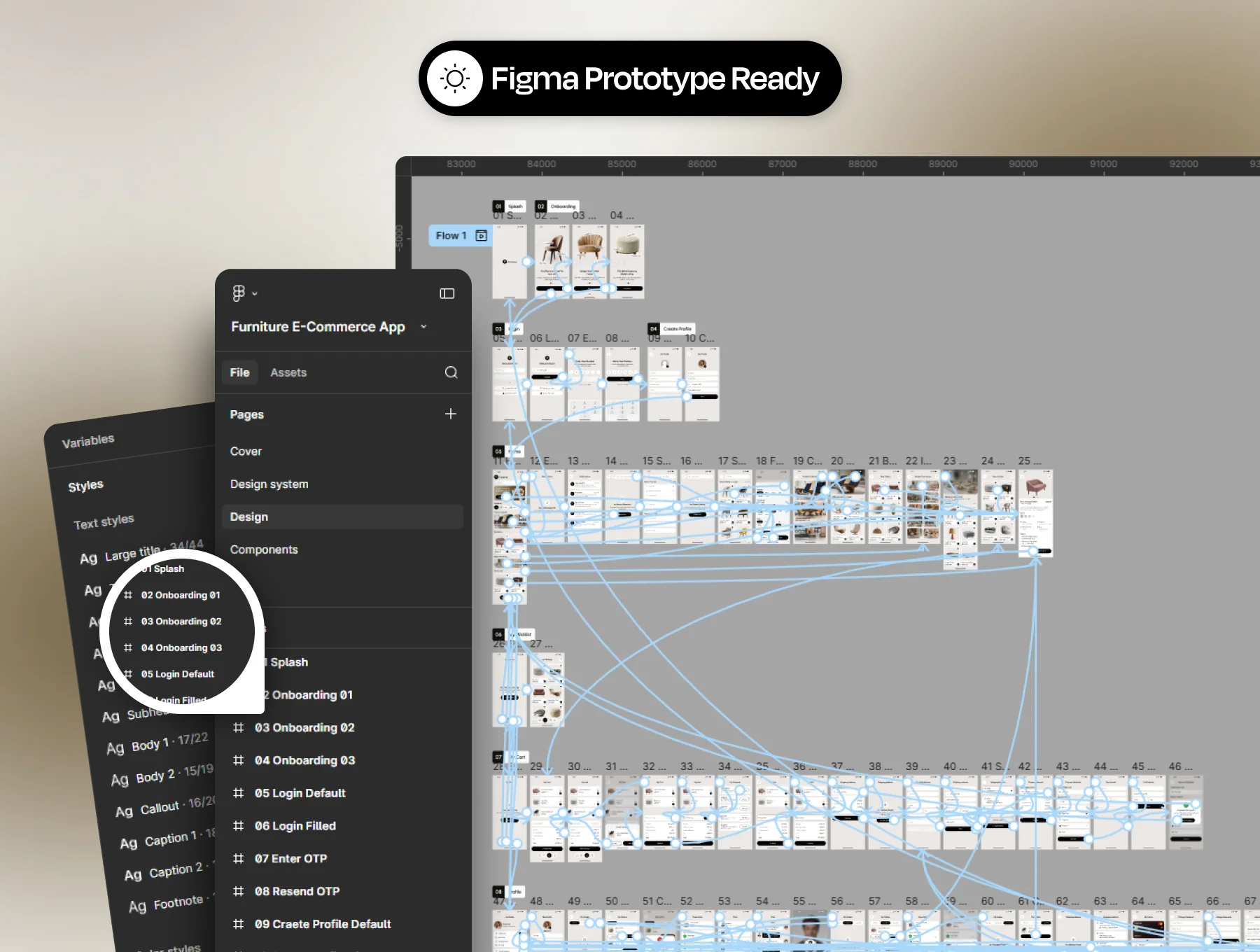Click the 02 Onboarding section label on canvas
This screenshot has height=952, width=1260.
[556, 206]
